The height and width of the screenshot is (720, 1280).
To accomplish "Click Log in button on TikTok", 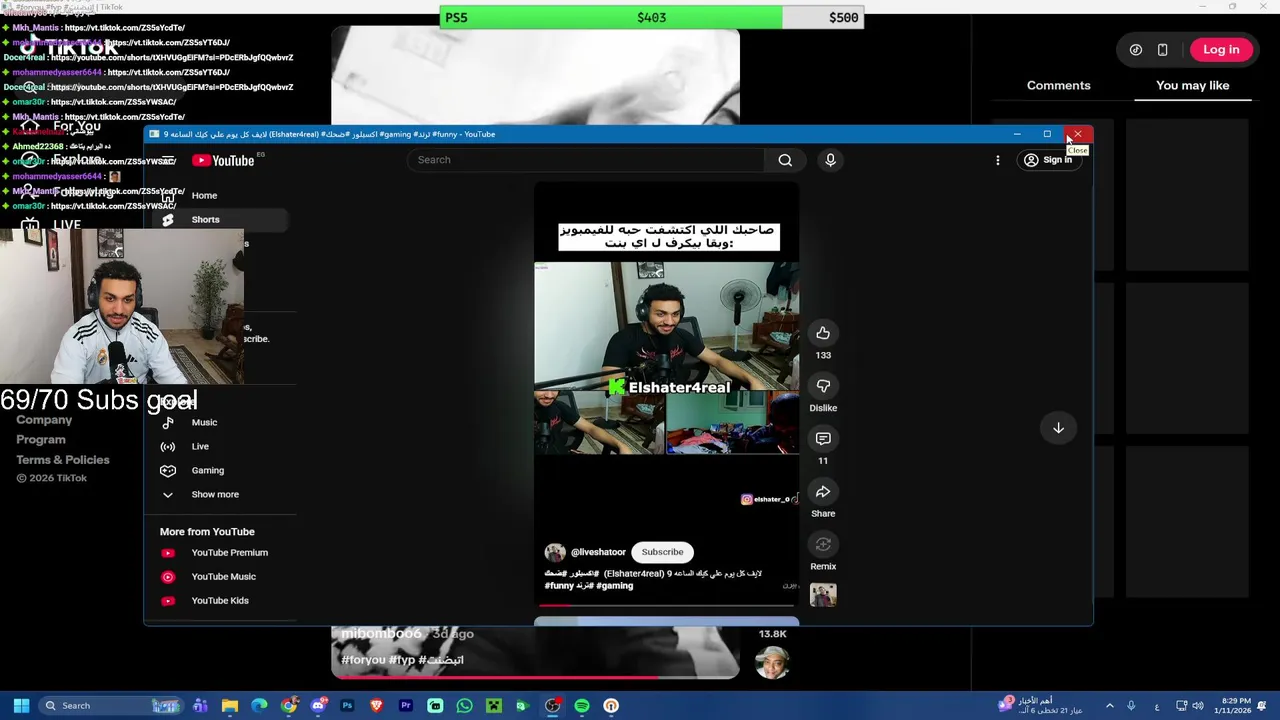I will [1221, 50].
